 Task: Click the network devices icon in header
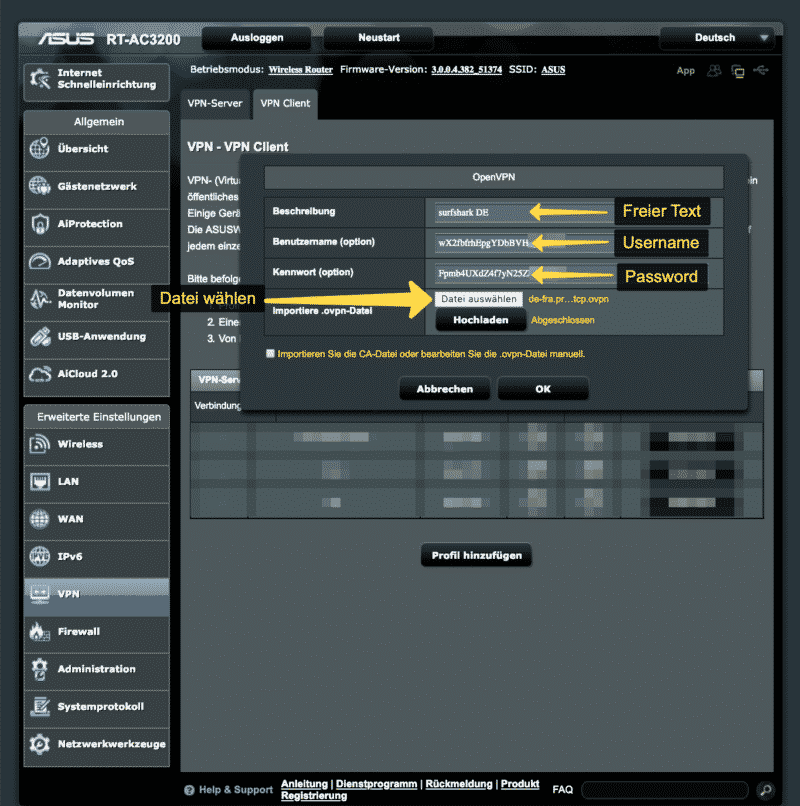[x=738, y=71]
